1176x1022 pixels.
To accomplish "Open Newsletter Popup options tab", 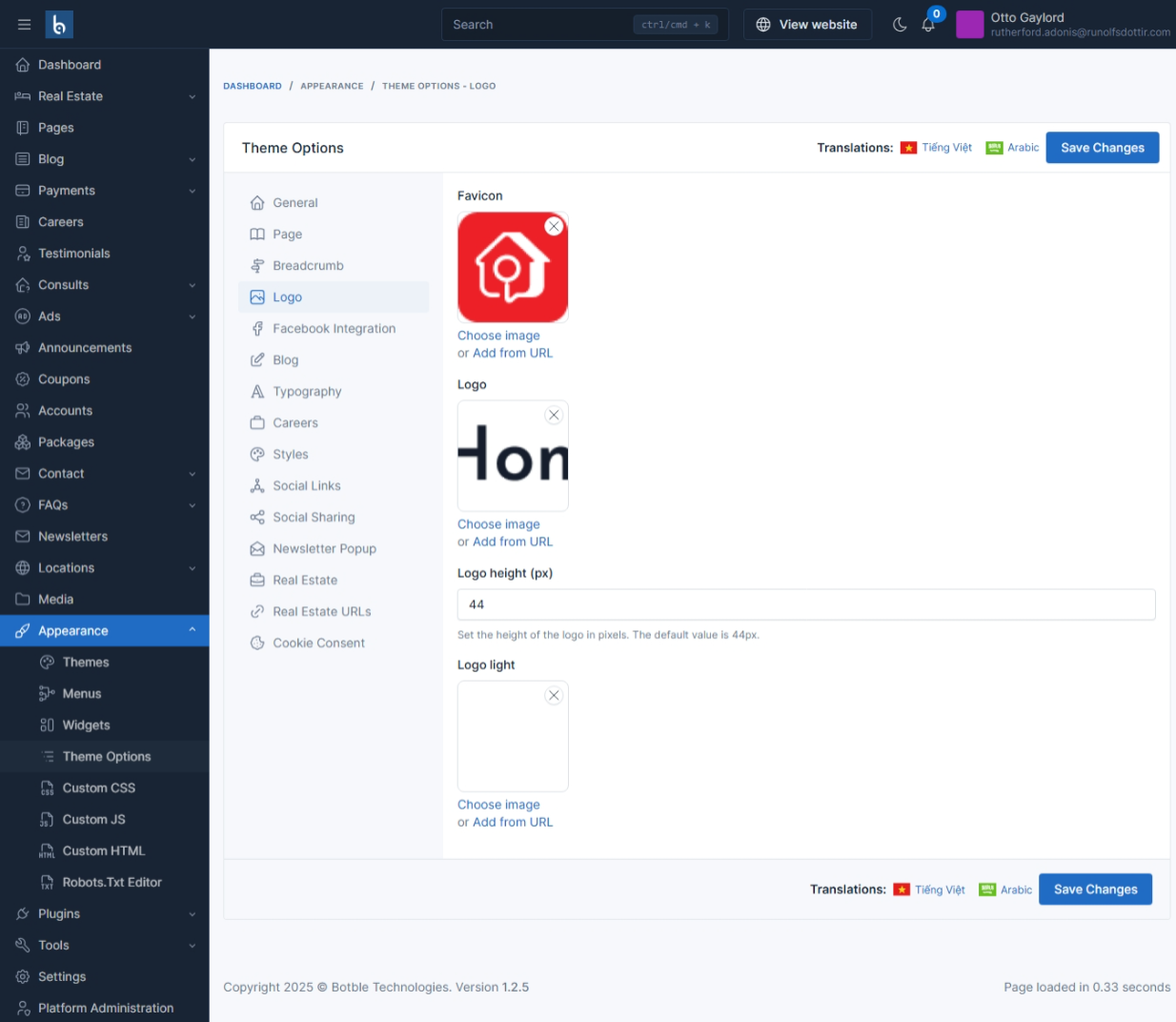I will (334, 549).
